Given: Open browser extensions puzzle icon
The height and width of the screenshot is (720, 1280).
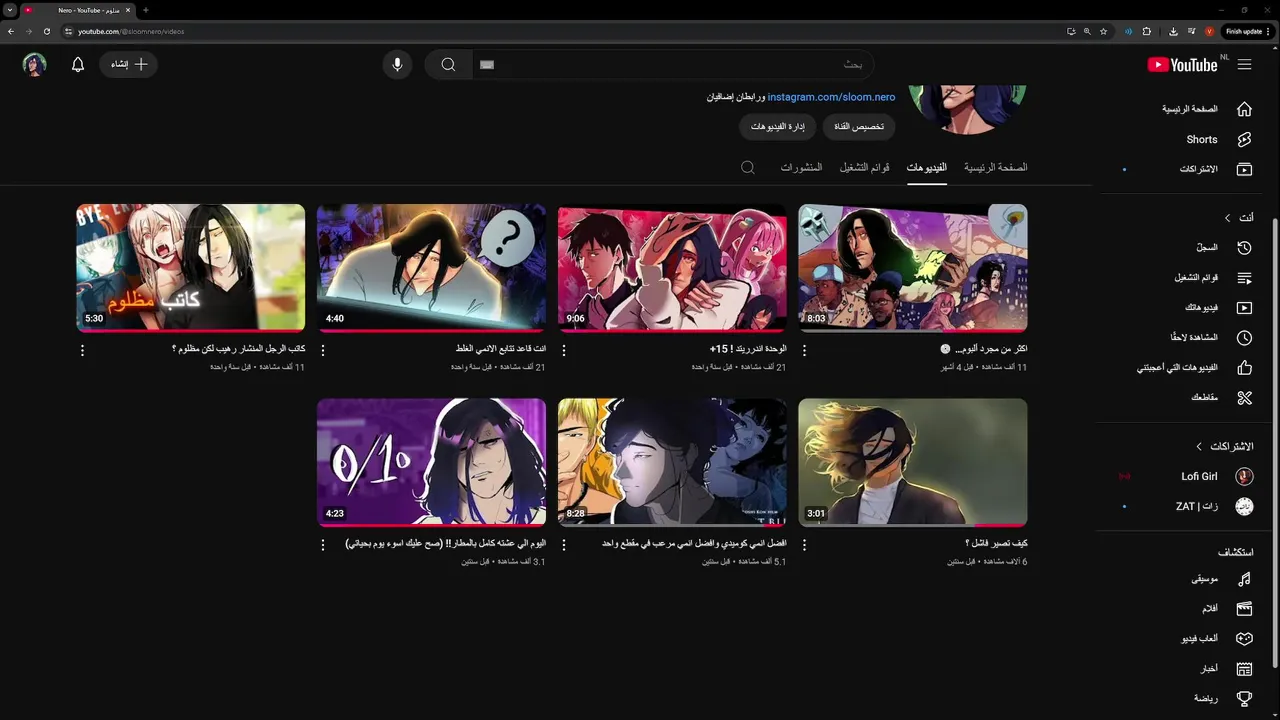Looking at the screenshot, I should point(1147,31).
